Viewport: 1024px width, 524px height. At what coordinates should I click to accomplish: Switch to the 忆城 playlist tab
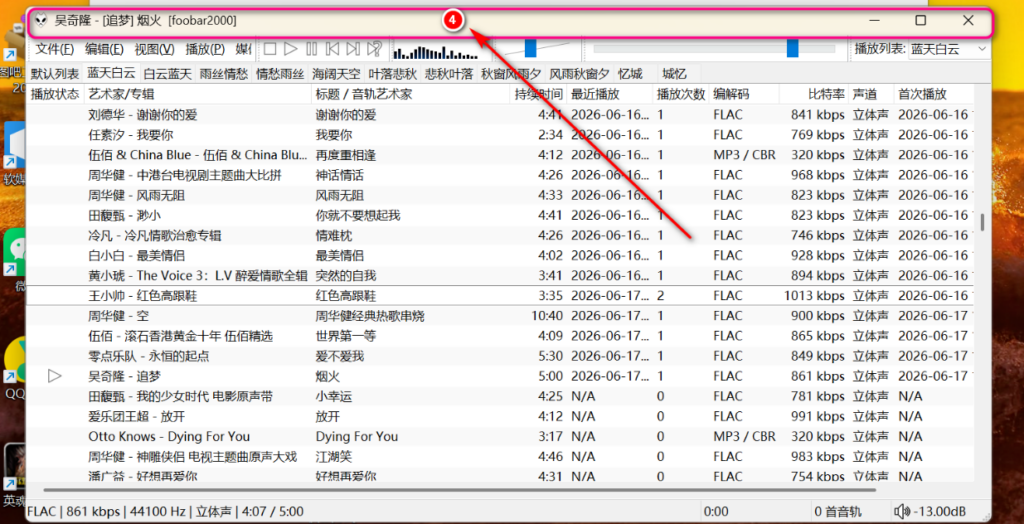(x=630, y=73)
